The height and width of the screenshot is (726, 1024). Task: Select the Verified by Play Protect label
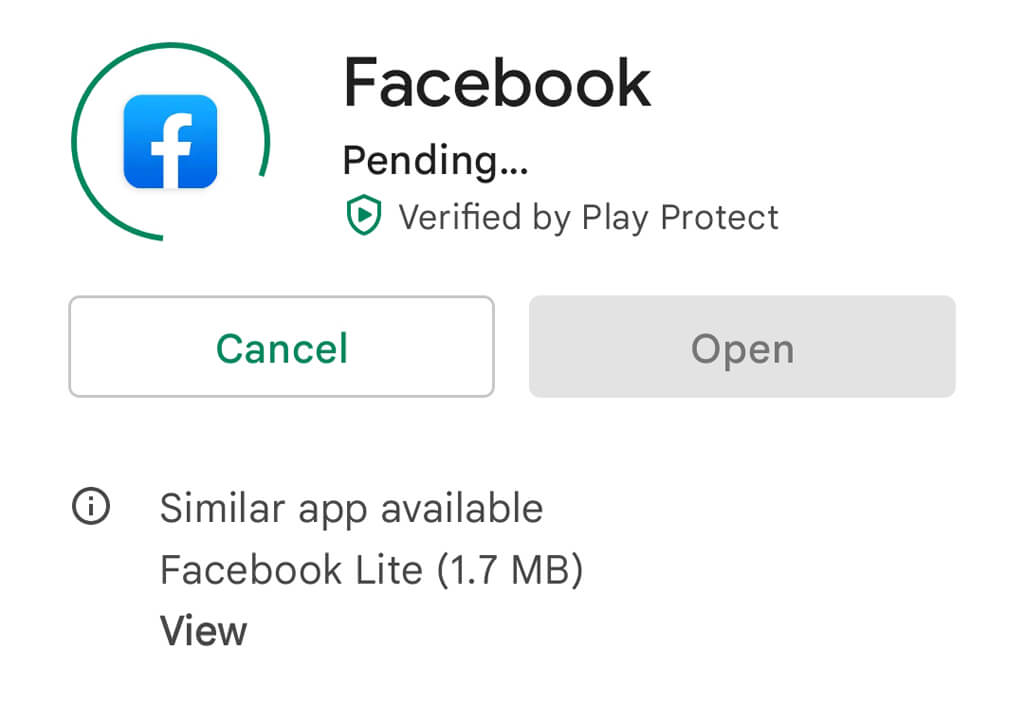(588, 217)
